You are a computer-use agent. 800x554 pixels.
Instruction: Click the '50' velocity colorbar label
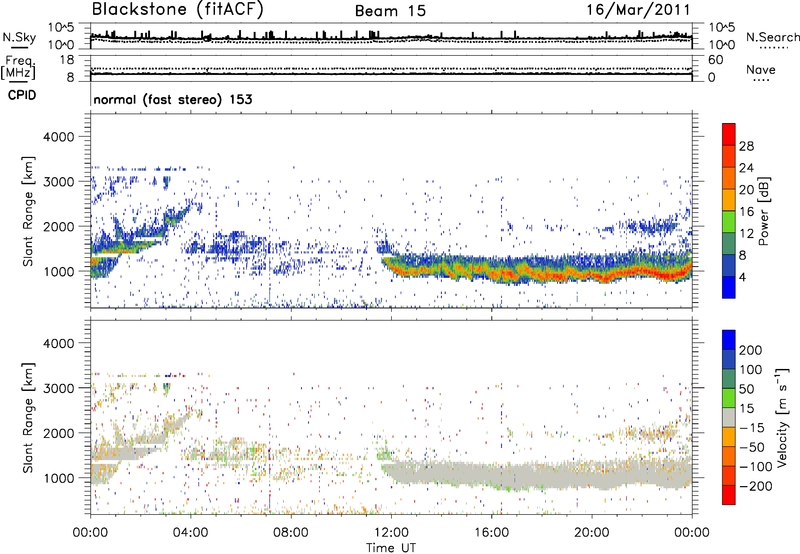[x=747, y=389]
